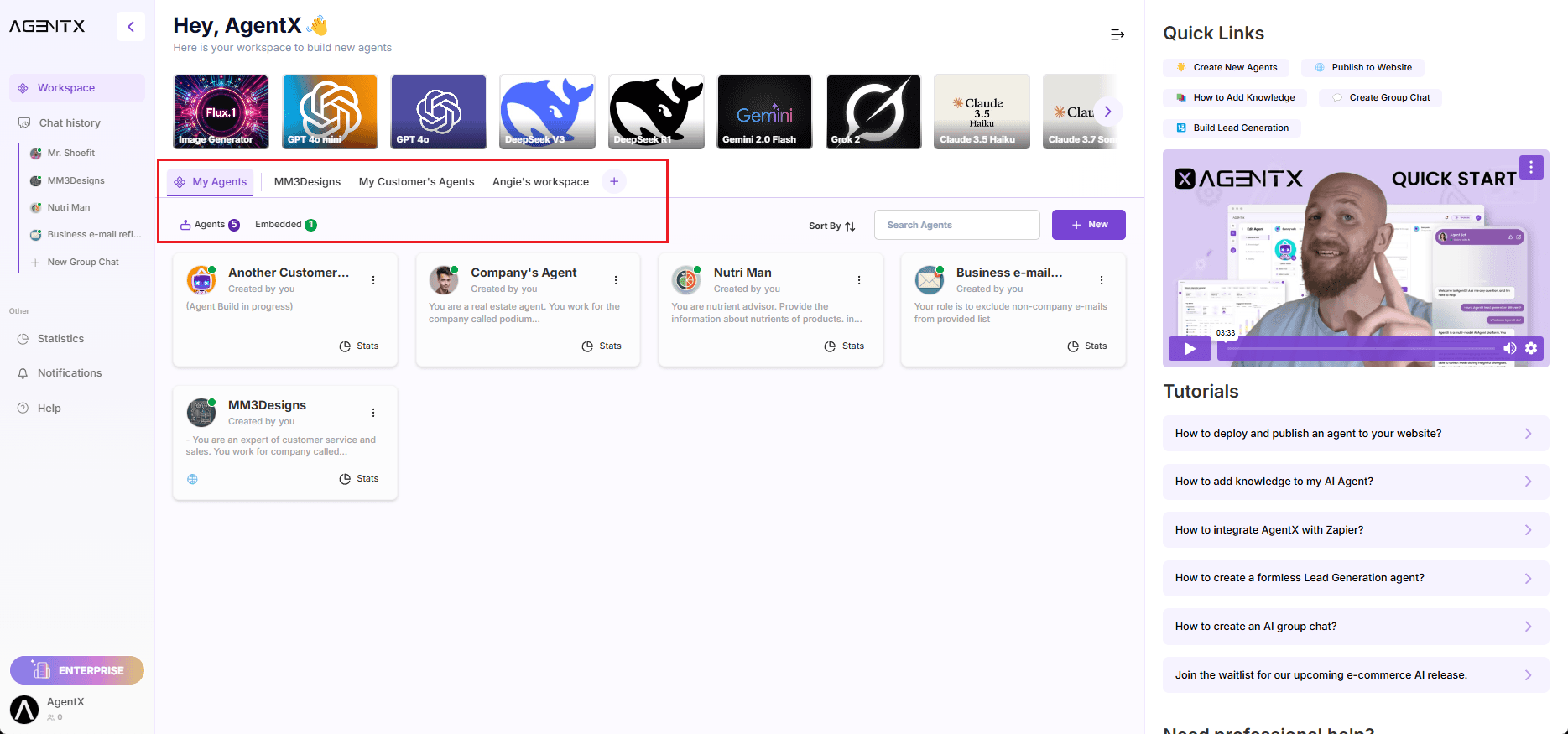
Task: Open options menu for Business e-mail agent
Action: point(1102,280)
